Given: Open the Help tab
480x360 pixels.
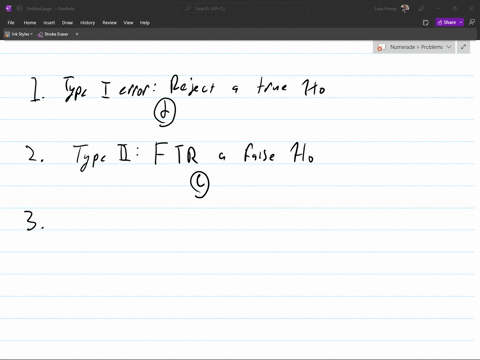Looking at the screenshot, I should (x=145, y=23).
